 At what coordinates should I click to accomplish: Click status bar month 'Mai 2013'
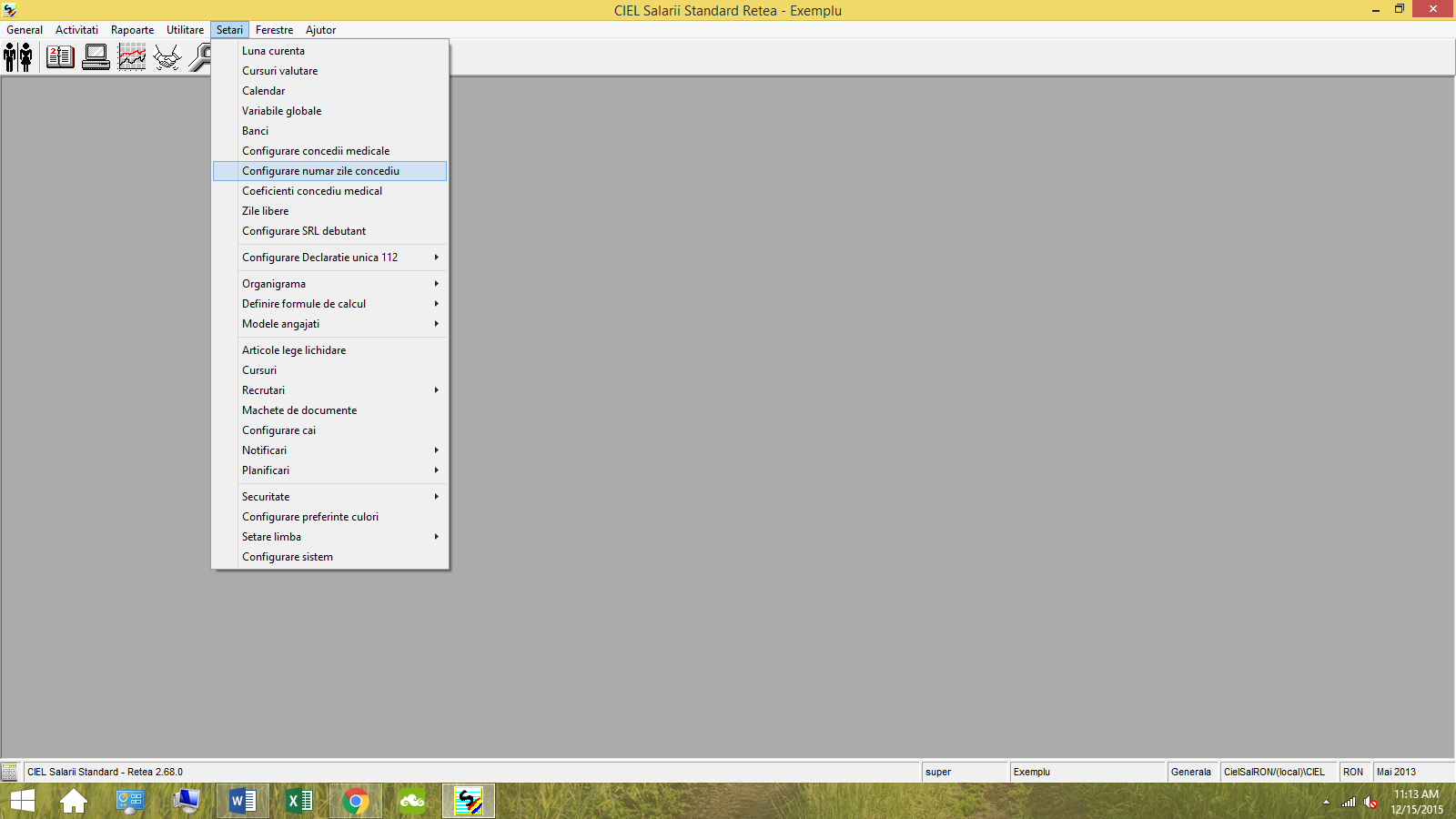(x=1396, y=772)
